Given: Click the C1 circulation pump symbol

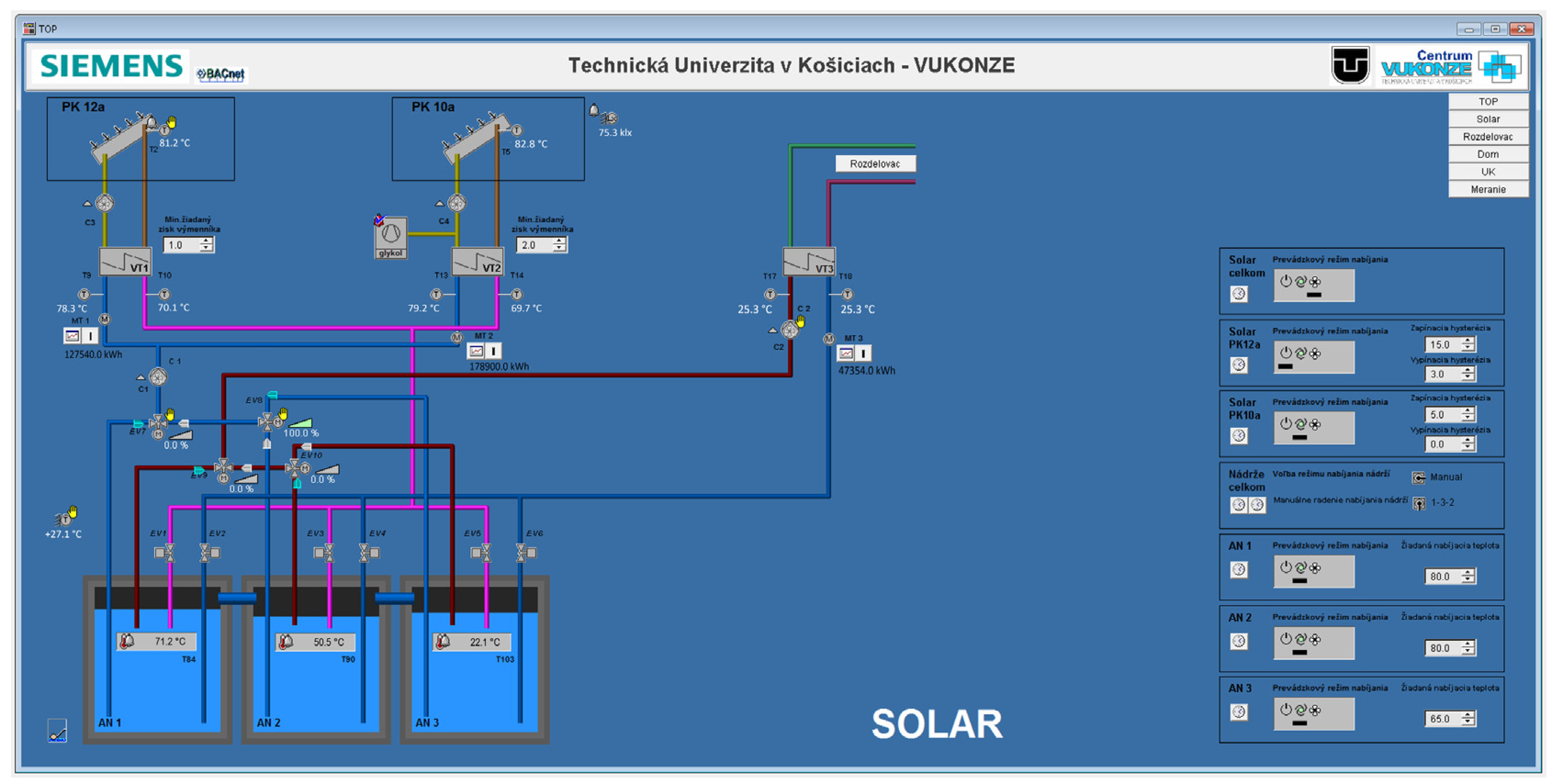Looking at the screenshot, I should pyautogui.click(x=158, y=377).
